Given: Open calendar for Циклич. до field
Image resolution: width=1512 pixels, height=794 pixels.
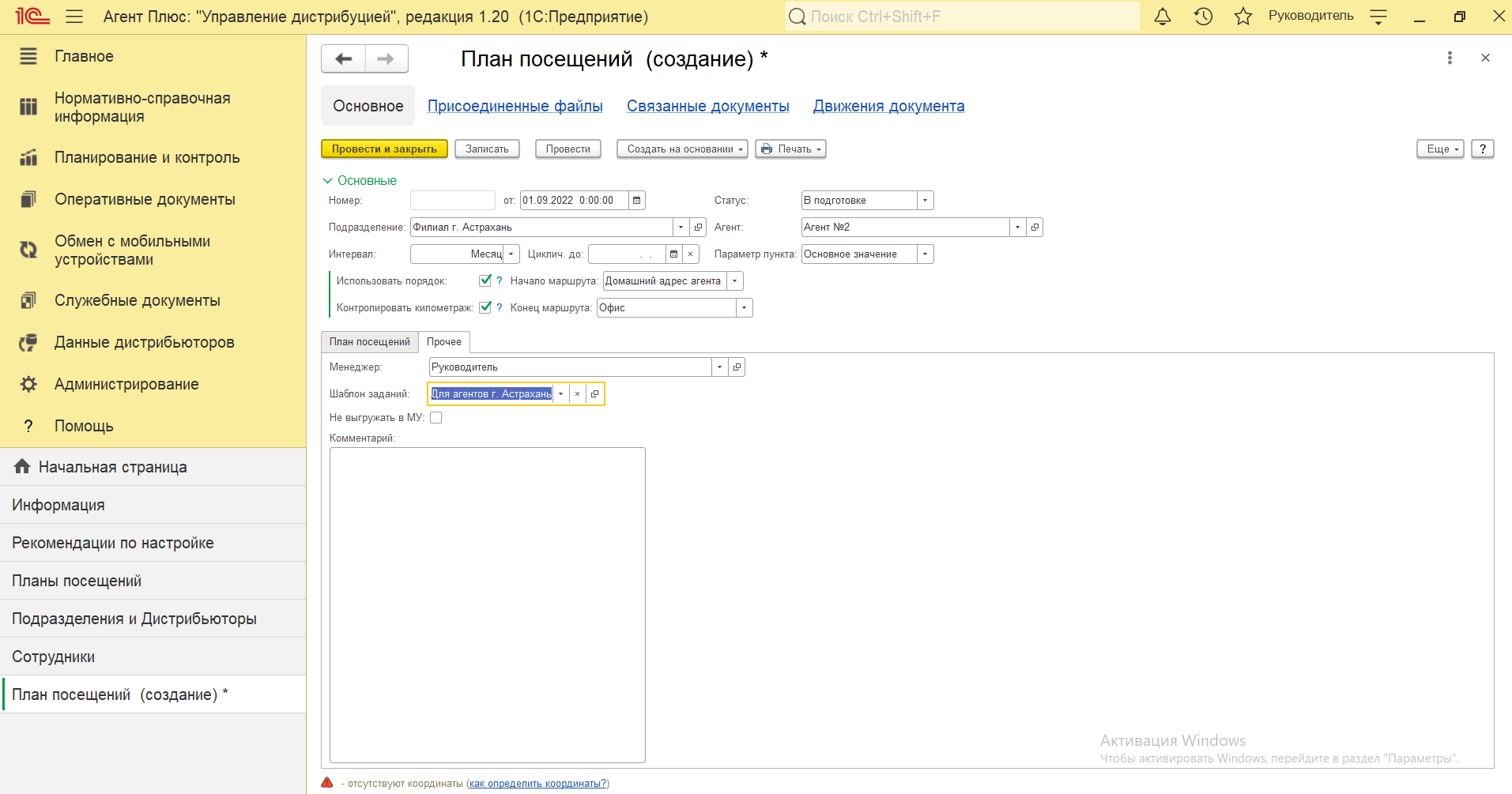Looking at the screenshot, I should pos(673,254).
